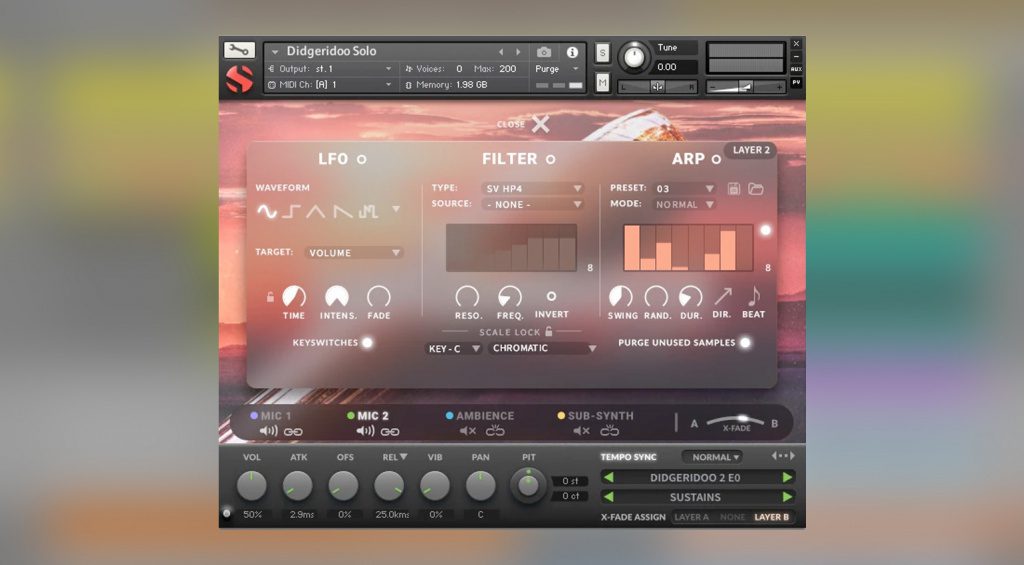The width and height of the screenshot is (1024, 565).
Task: Select the sawtooth LFO waveform
Action: tap(342, 211)
